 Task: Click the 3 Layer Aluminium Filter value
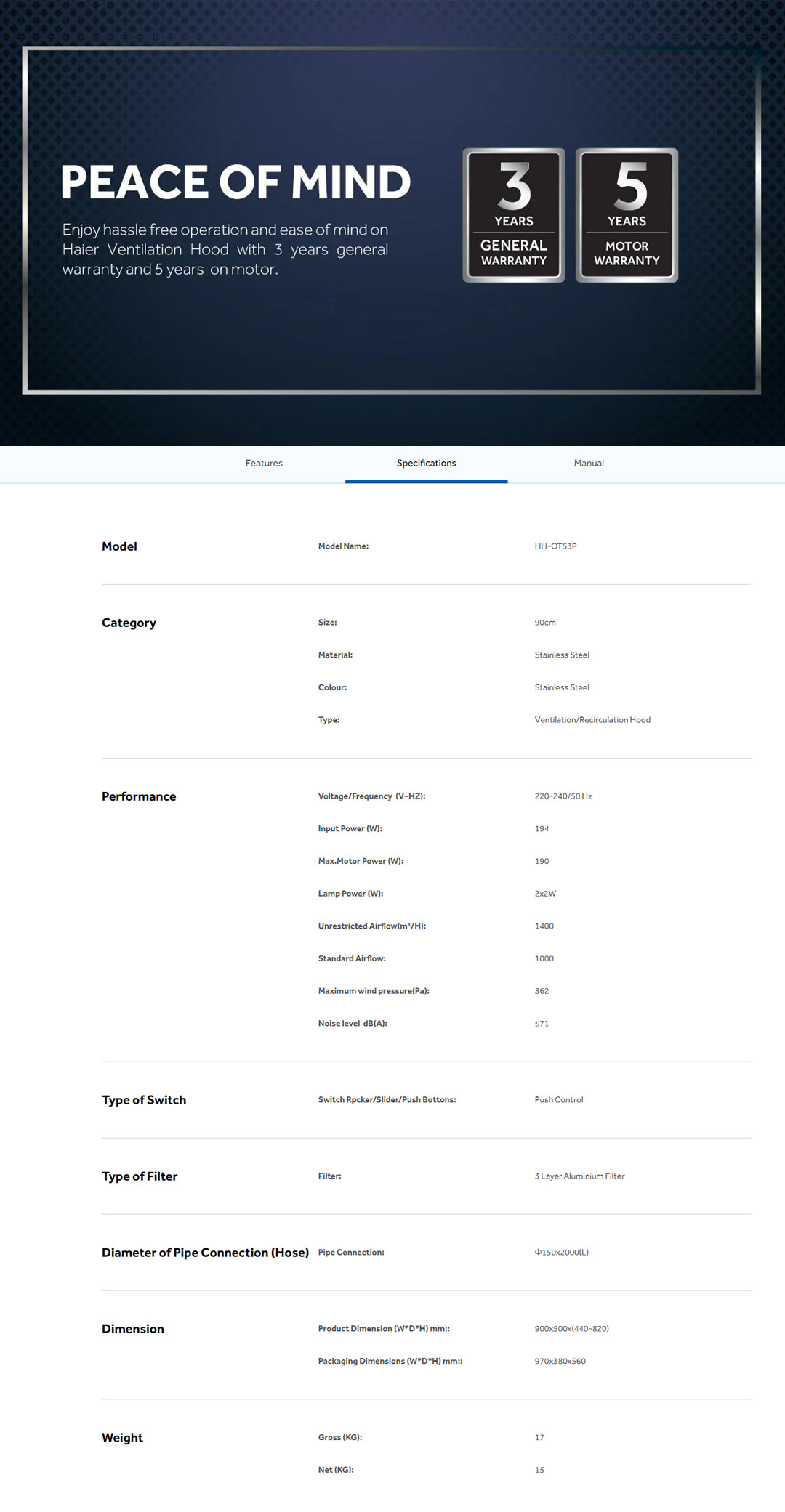pos(579,1176)
